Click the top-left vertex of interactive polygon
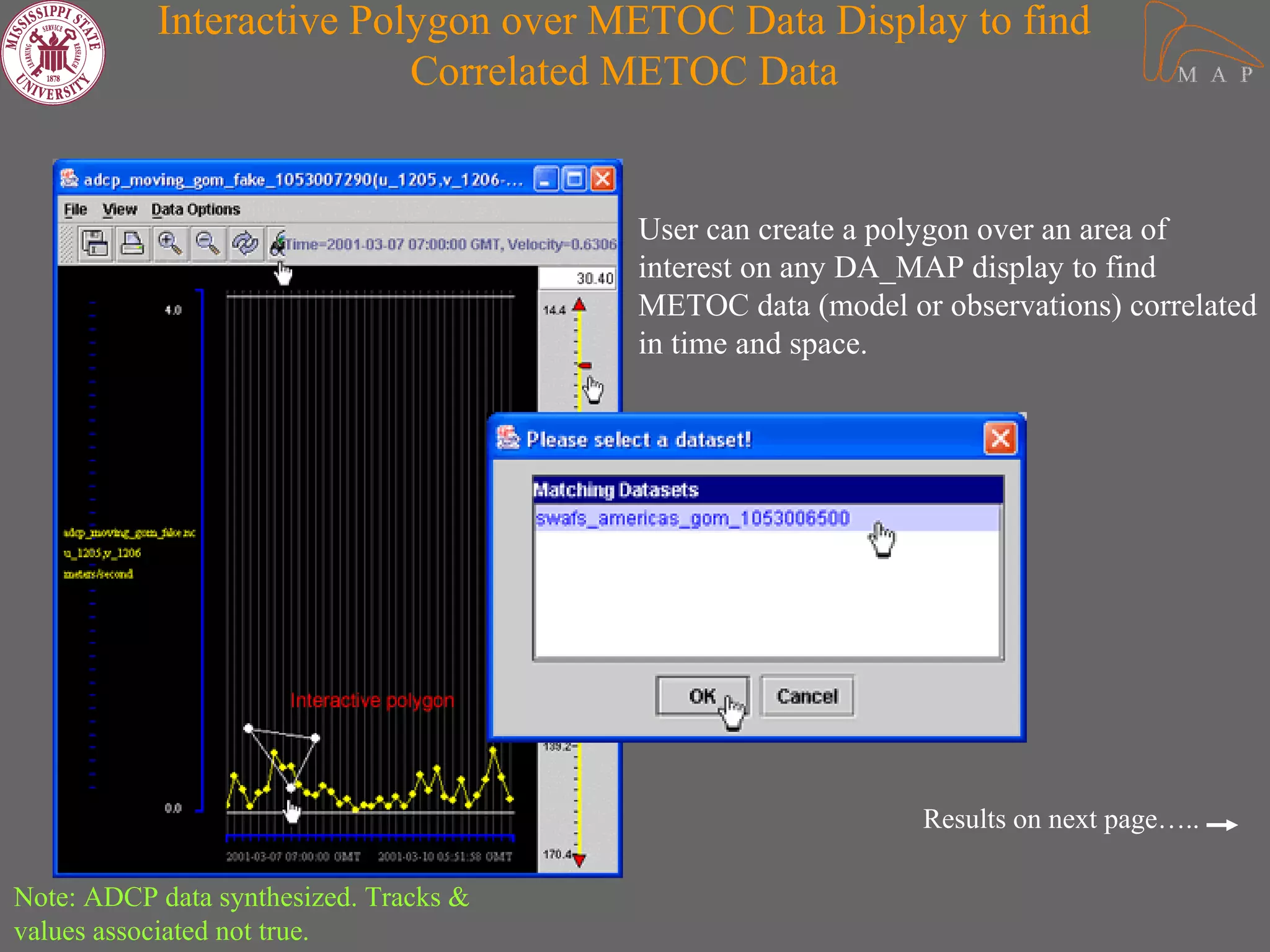1270x952 pixels. [x=248, y=728]
